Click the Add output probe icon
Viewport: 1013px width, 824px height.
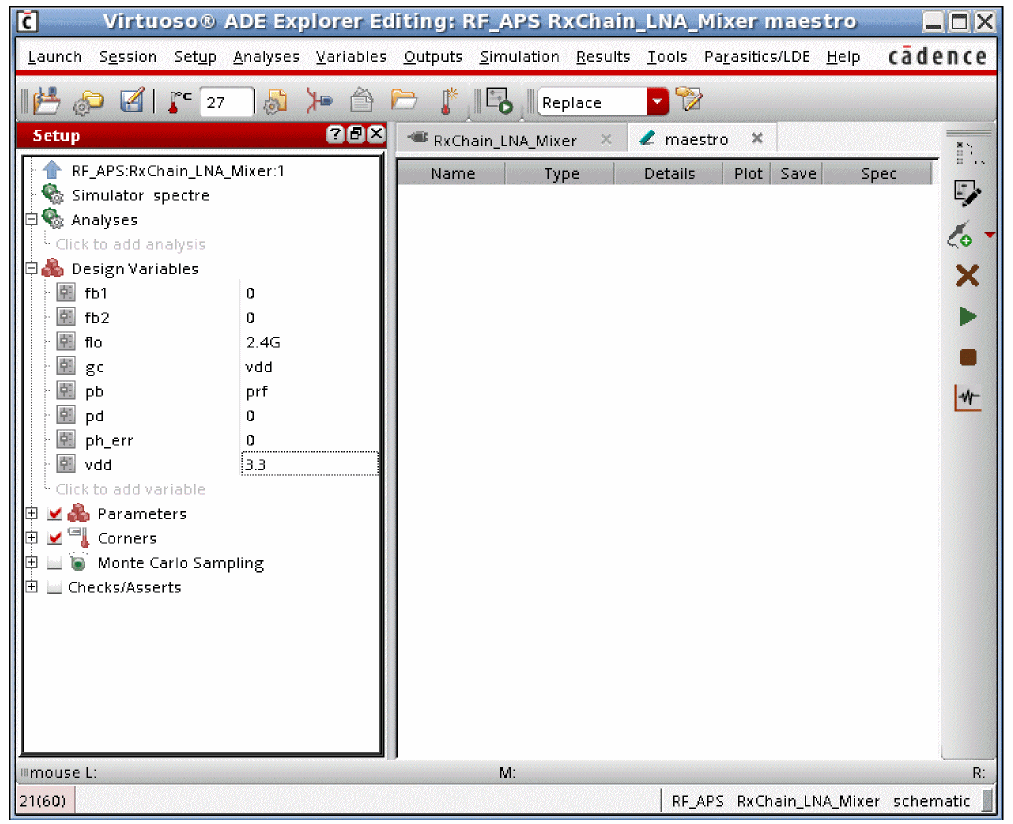[x=960, y=236]
